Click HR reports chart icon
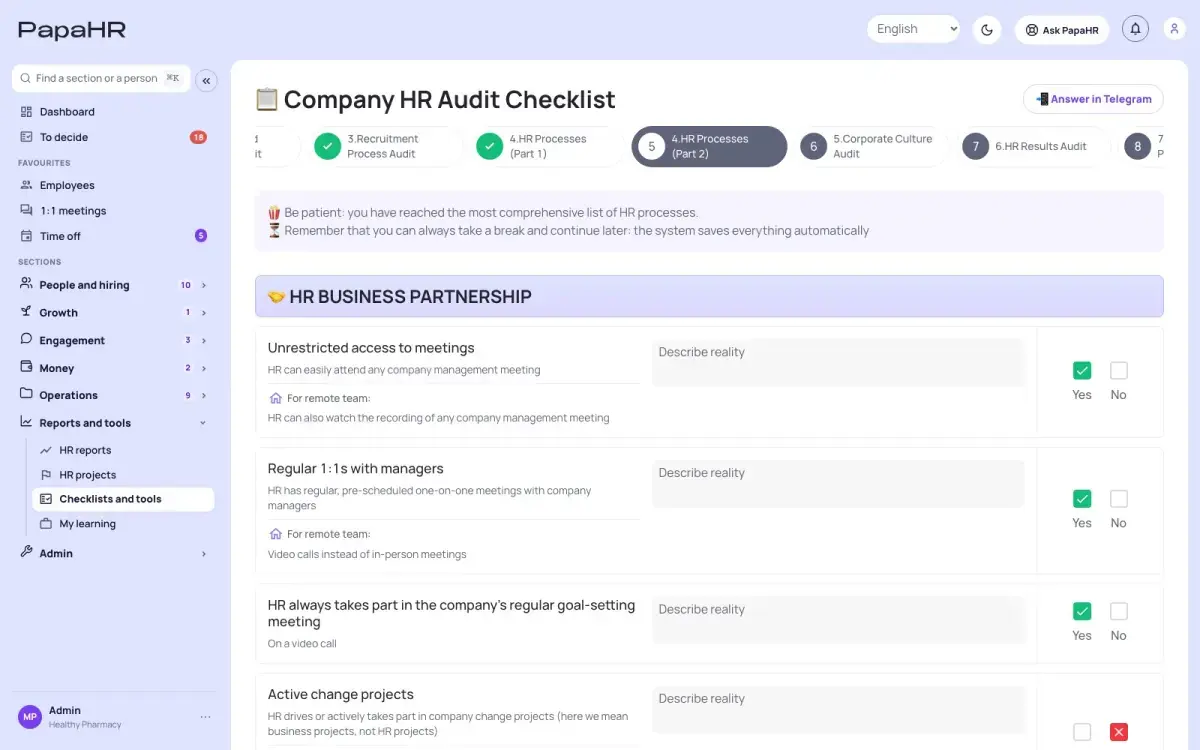 (46, 450)
